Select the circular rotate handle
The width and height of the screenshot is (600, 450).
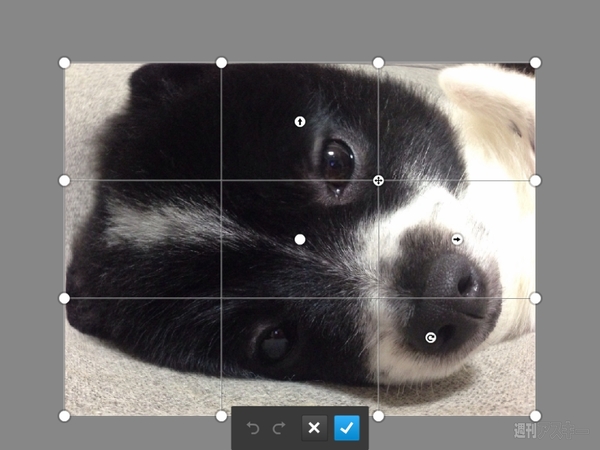point(431,338)
